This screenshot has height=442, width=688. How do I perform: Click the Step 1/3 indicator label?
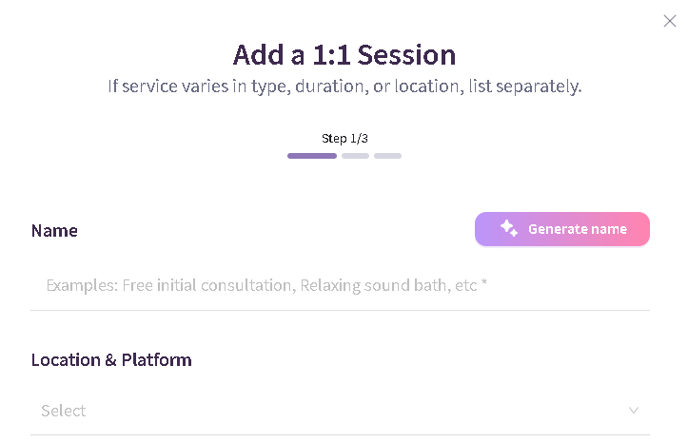coord(344,138)
